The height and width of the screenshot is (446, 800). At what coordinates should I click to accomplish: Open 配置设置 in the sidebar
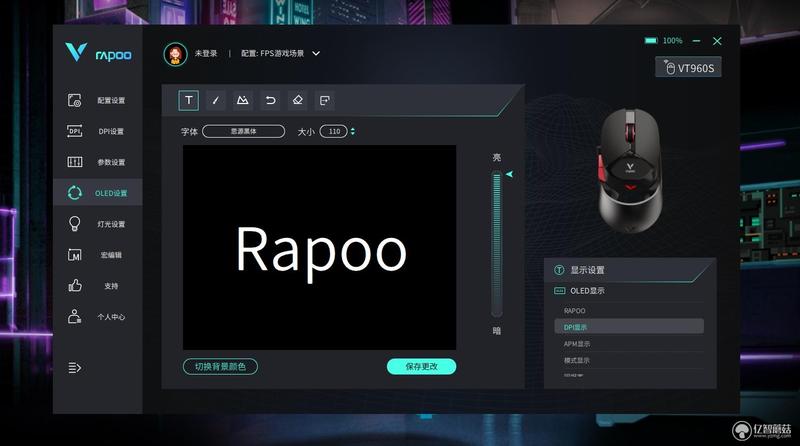tap(97, 101)
